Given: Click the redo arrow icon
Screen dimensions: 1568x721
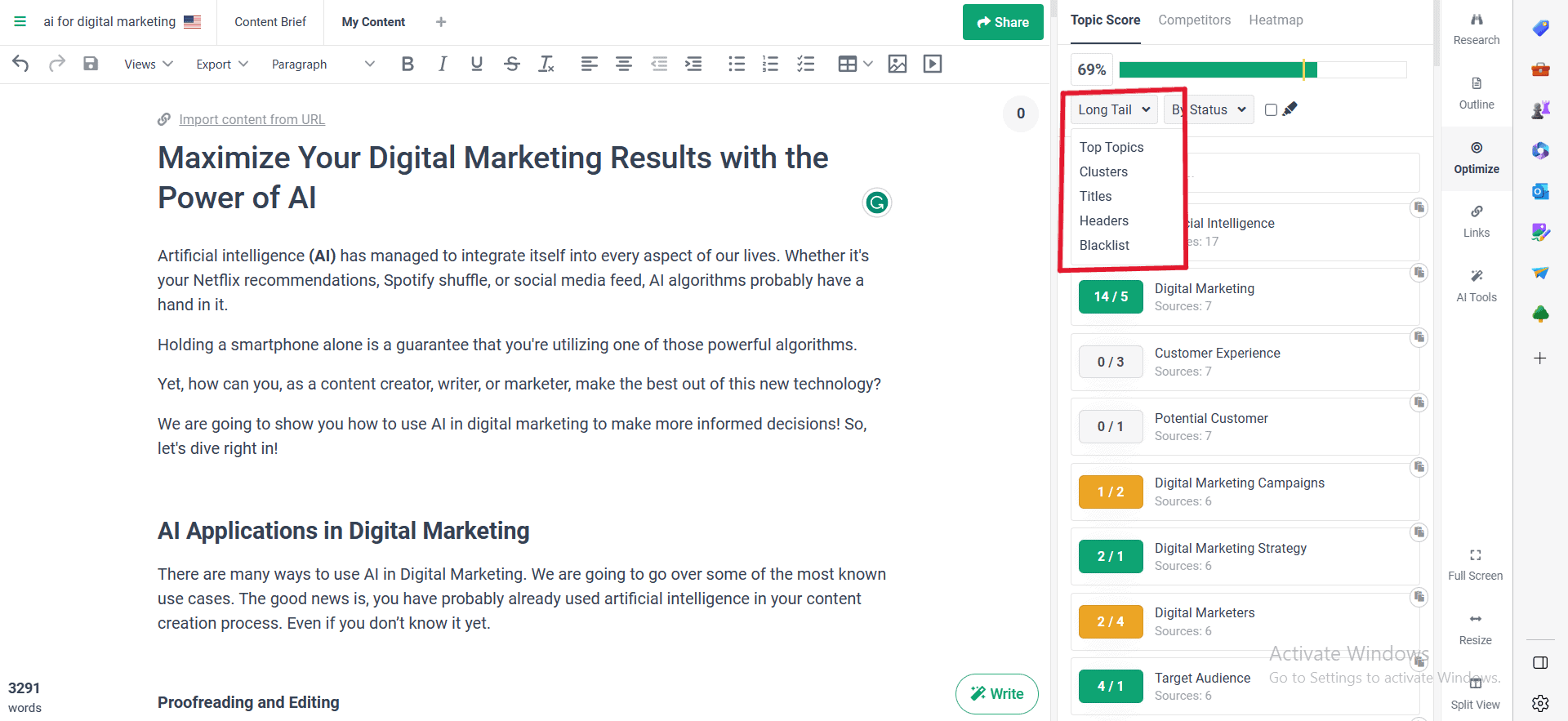Looking at the screenshot, I should [x=56, y=64].
